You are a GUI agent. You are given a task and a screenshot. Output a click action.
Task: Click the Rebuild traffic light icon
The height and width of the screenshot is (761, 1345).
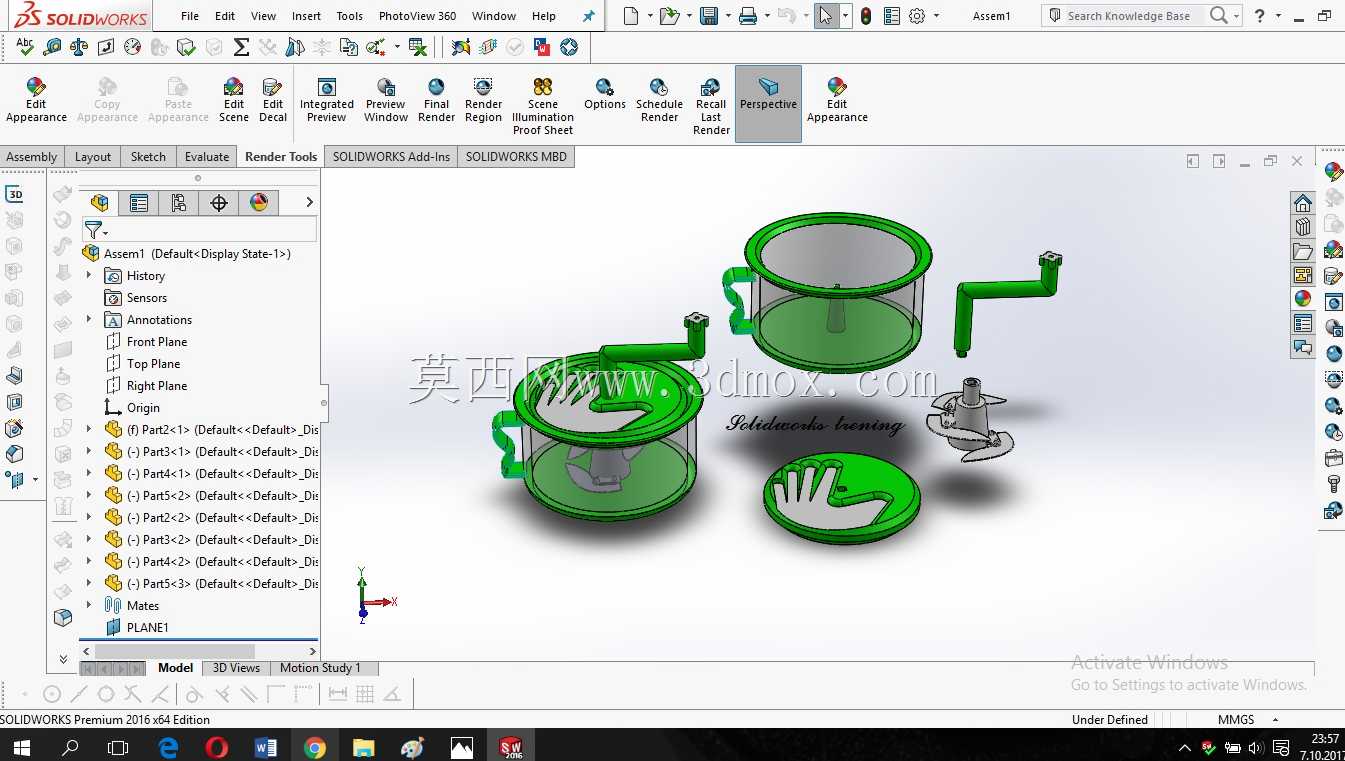865,16
